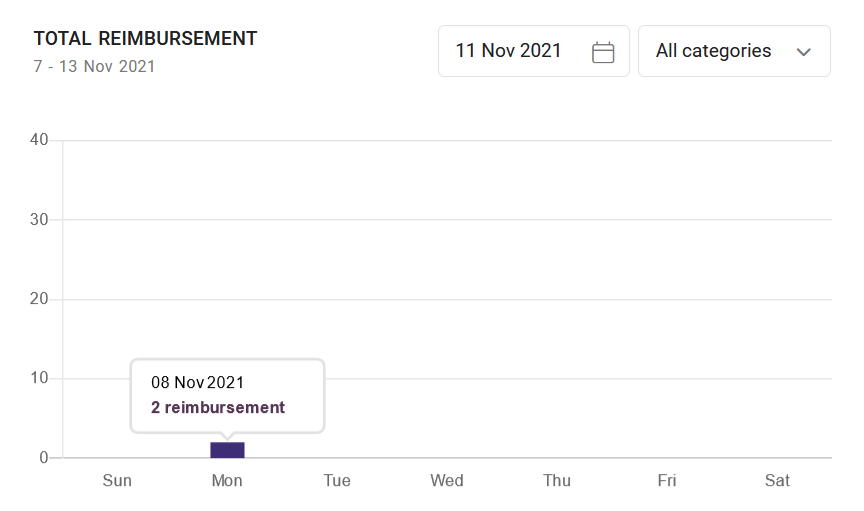The width and height of the screenshot is (864, 511).
Task: Click the 20 y-axis label
Action: coord(40,299)
